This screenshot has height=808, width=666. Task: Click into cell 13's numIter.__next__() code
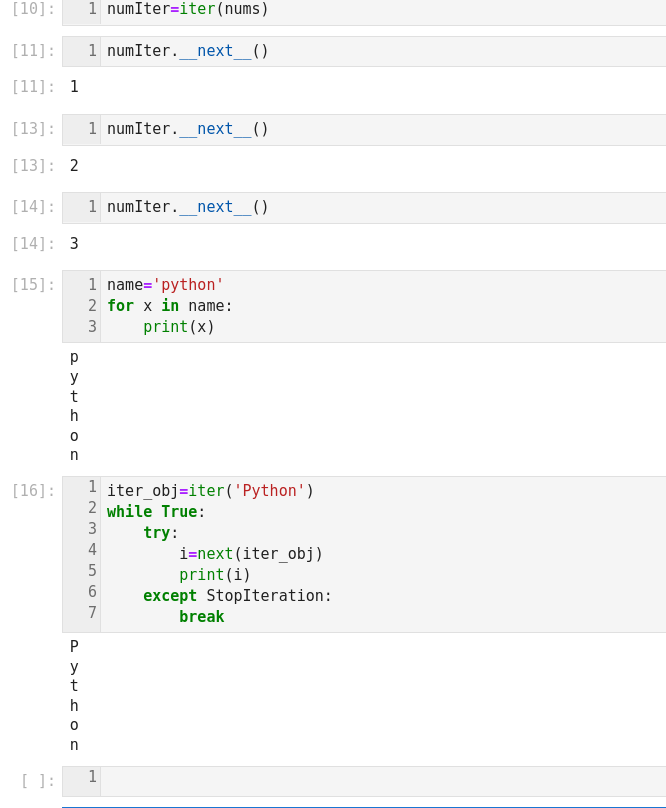point(188,129)
